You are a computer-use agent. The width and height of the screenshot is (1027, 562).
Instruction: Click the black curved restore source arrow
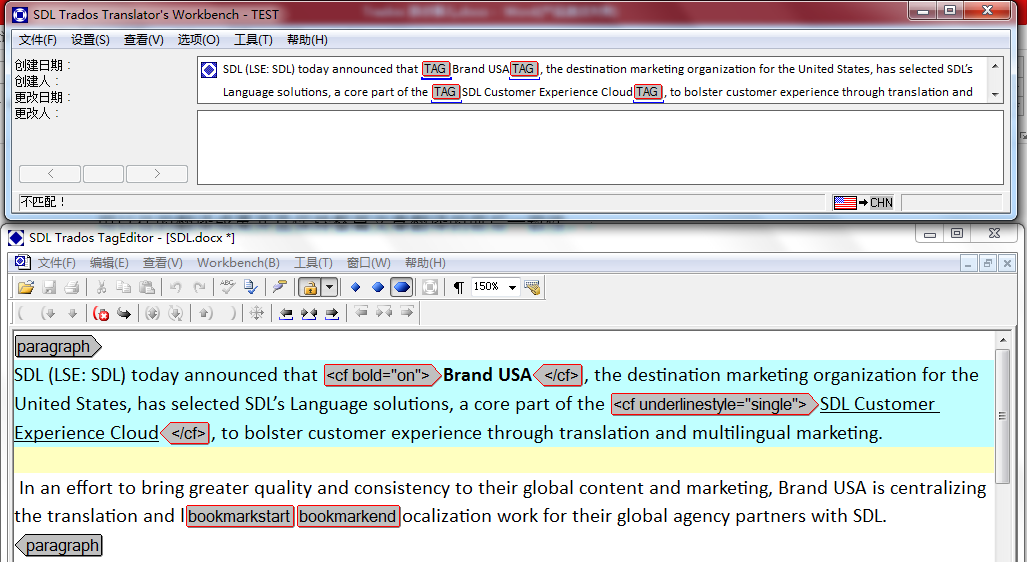[124, 313]
